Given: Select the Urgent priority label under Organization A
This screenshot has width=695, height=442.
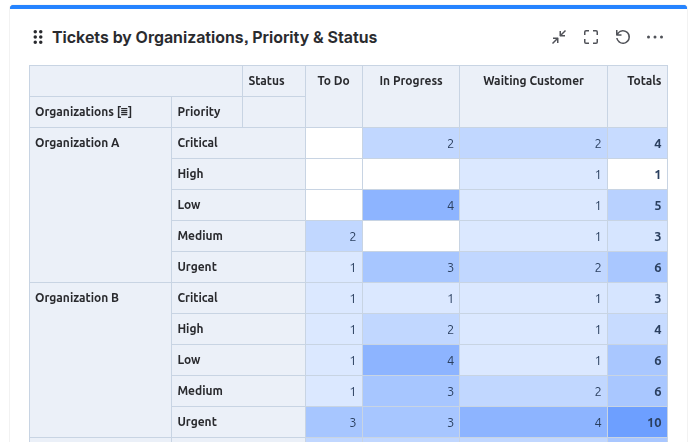Looking at the screenshot, I should coord(197,267).
